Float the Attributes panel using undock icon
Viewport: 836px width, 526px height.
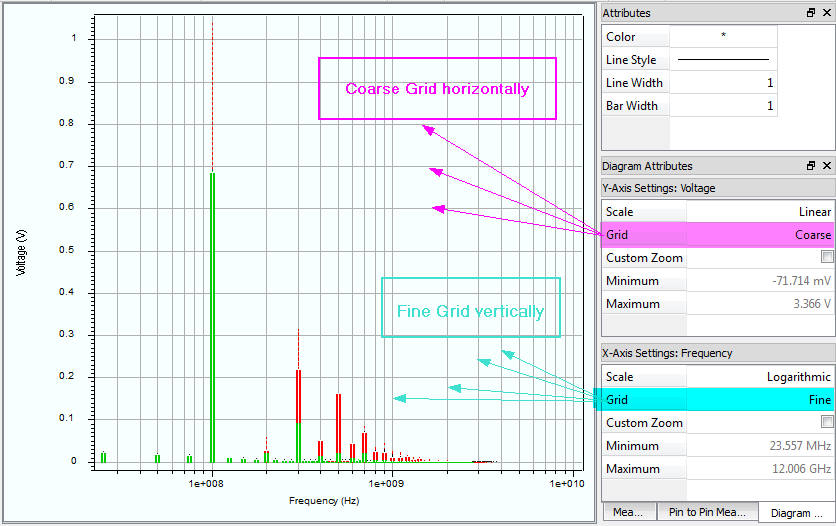coord(811,13)
